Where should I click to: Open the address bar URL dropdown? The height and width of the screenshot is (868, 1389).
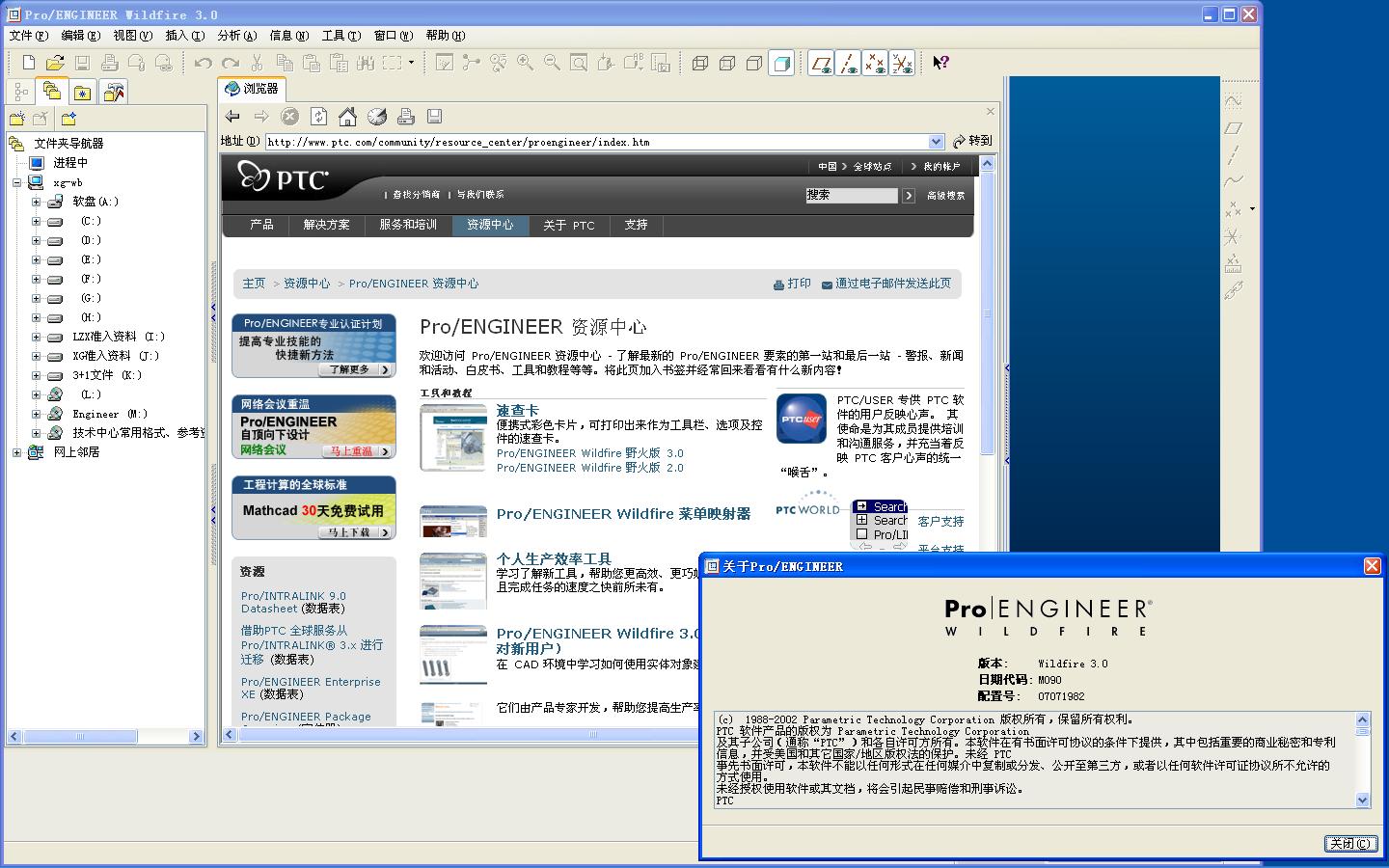click(x=936, y=142)
